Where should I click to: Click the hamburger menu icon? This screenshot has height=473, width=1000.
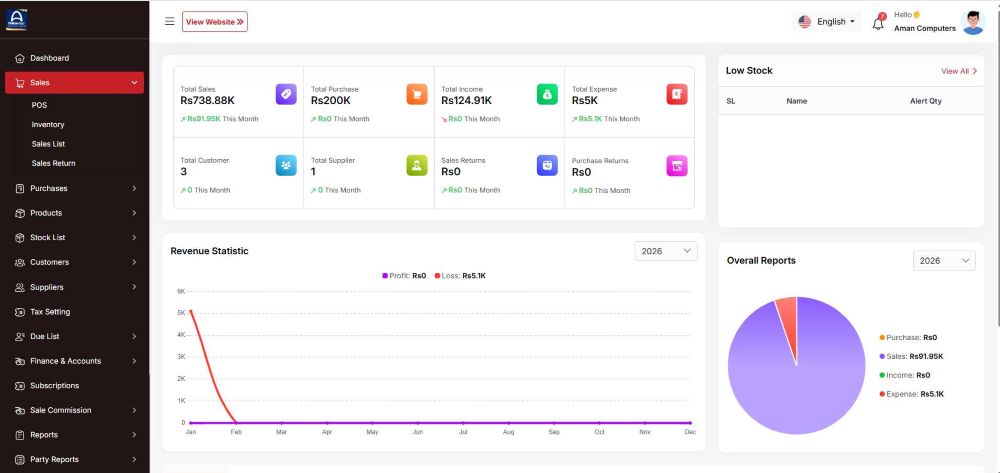click(169, 21)
